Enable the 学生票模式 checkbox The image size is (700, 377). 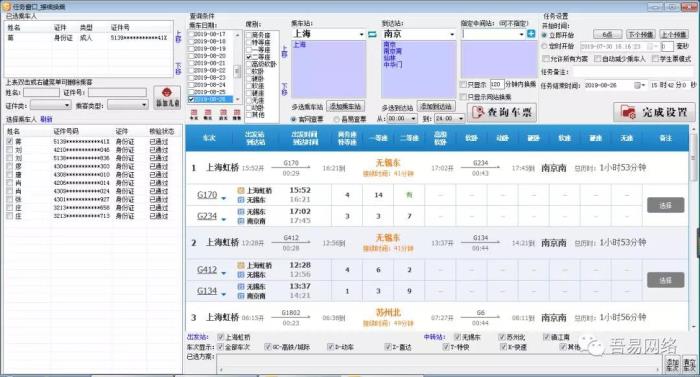655,59
